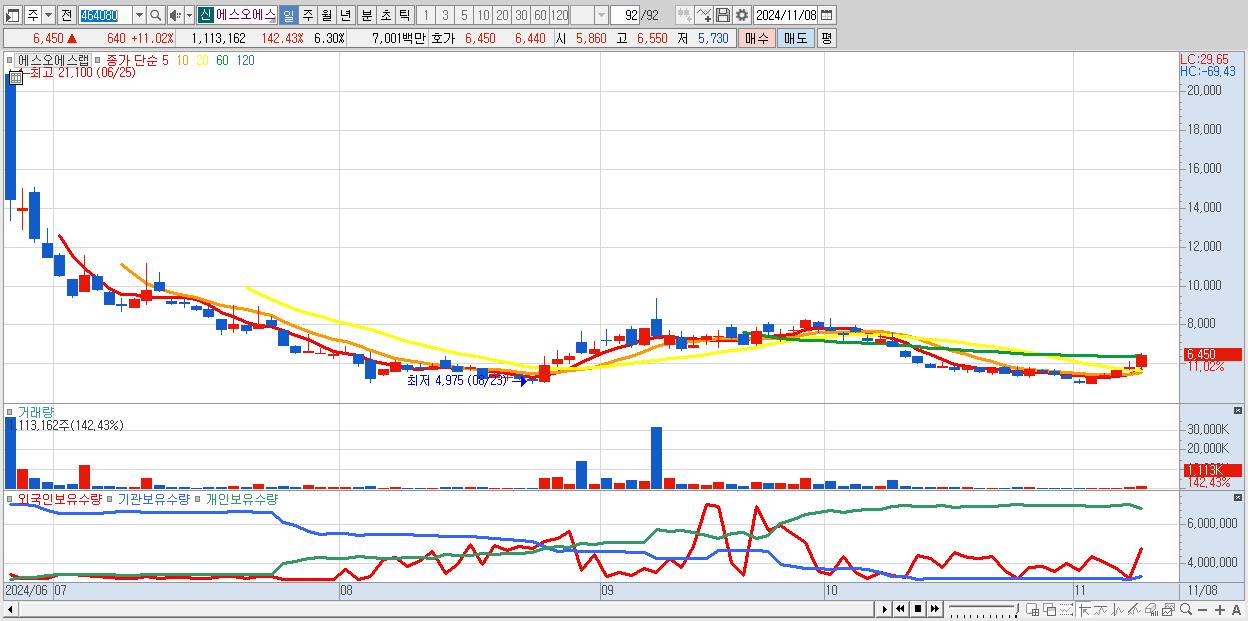This screenshot has height=621, width=1248.
Task: Close the 거래량 volume panel
Action: (1238, 410)
